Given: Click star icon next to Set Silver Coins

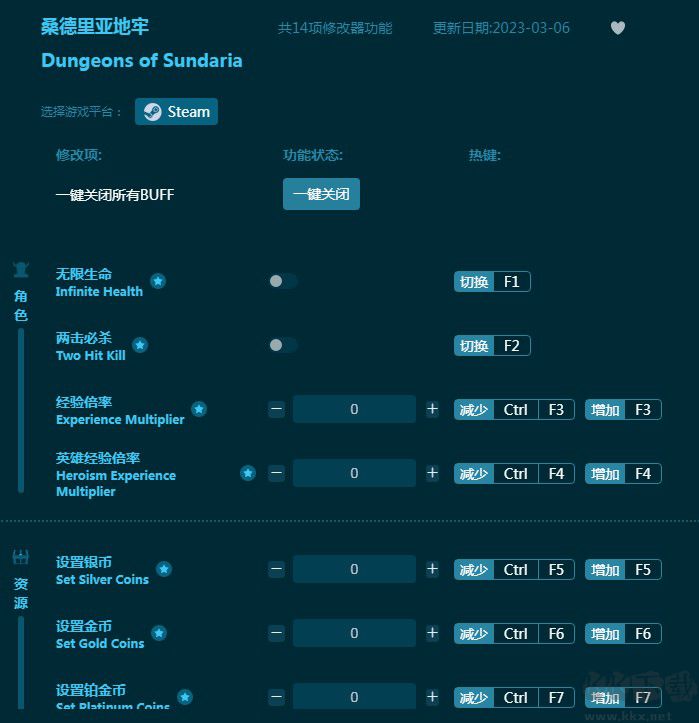Looking at the screenshot, I should (x=164, y=569).
